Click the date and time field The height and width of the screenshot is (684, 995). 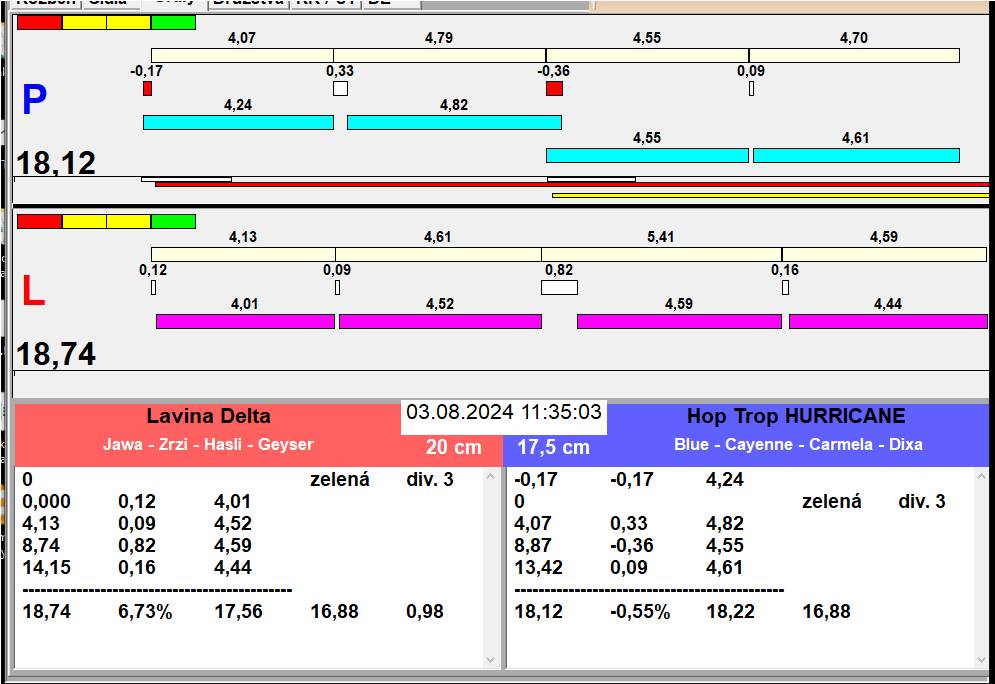[x=504, y=413]
